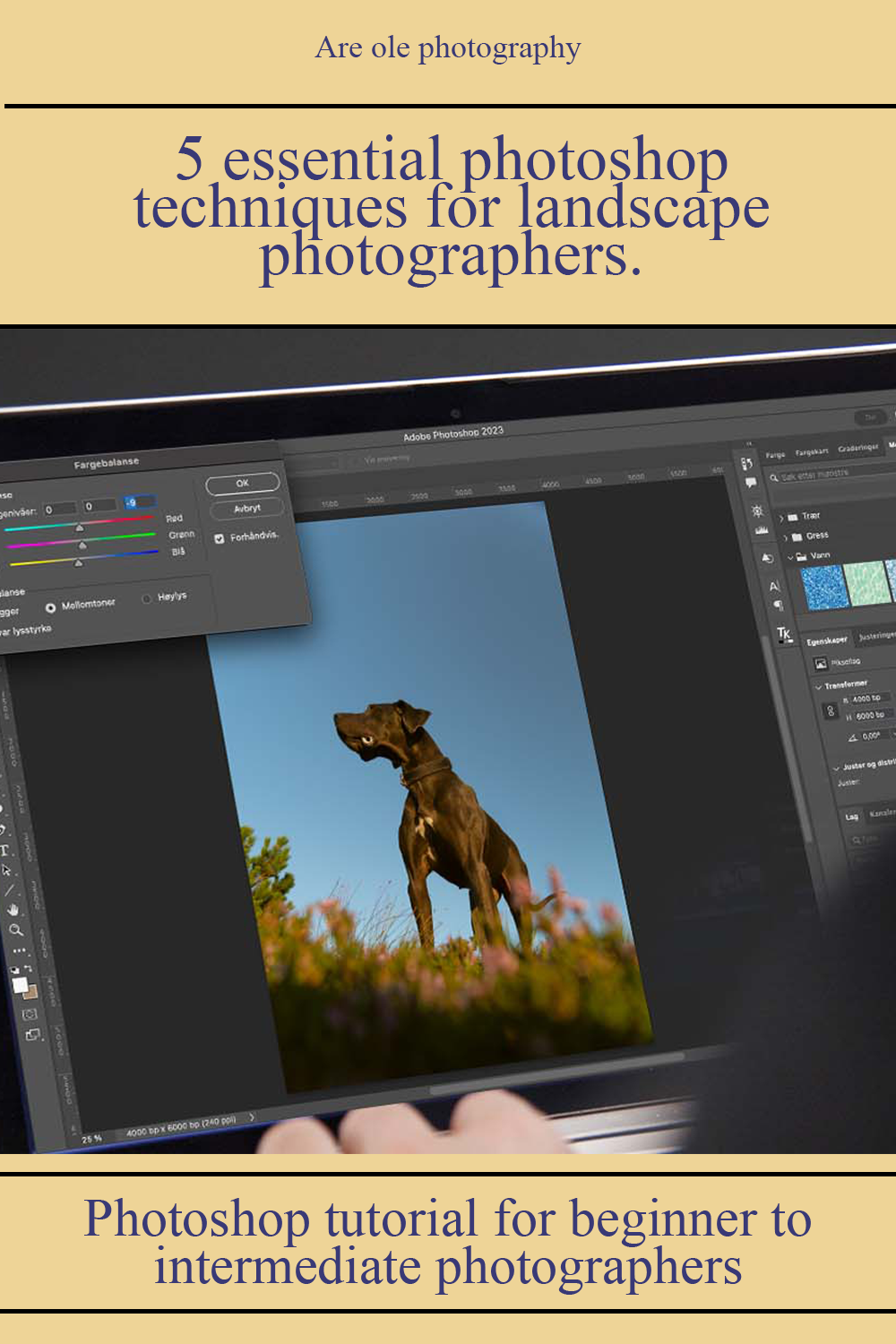Expand the Gress pattern folder
This screenshot has height=1344, width=896.
(x=786, y=538)
